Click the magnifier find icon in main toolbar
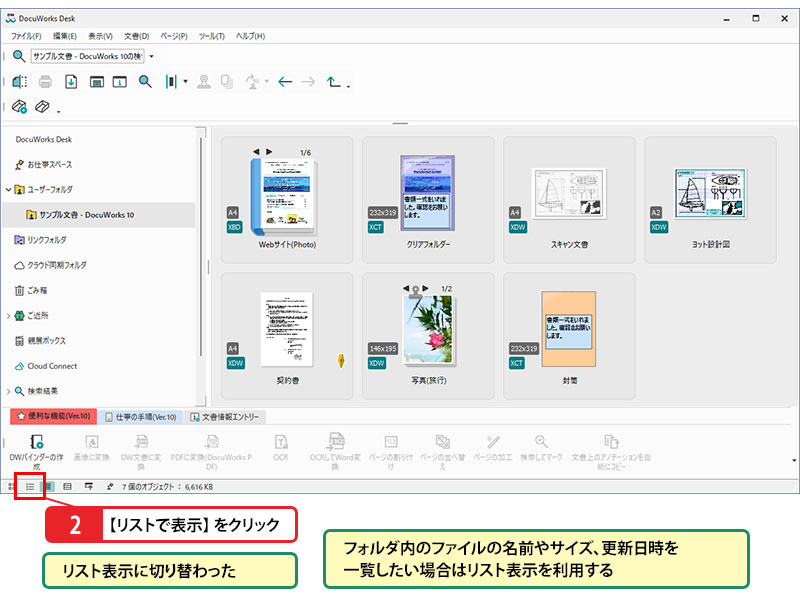This screenshot has height=600, width=800. [x=145, y=82]
